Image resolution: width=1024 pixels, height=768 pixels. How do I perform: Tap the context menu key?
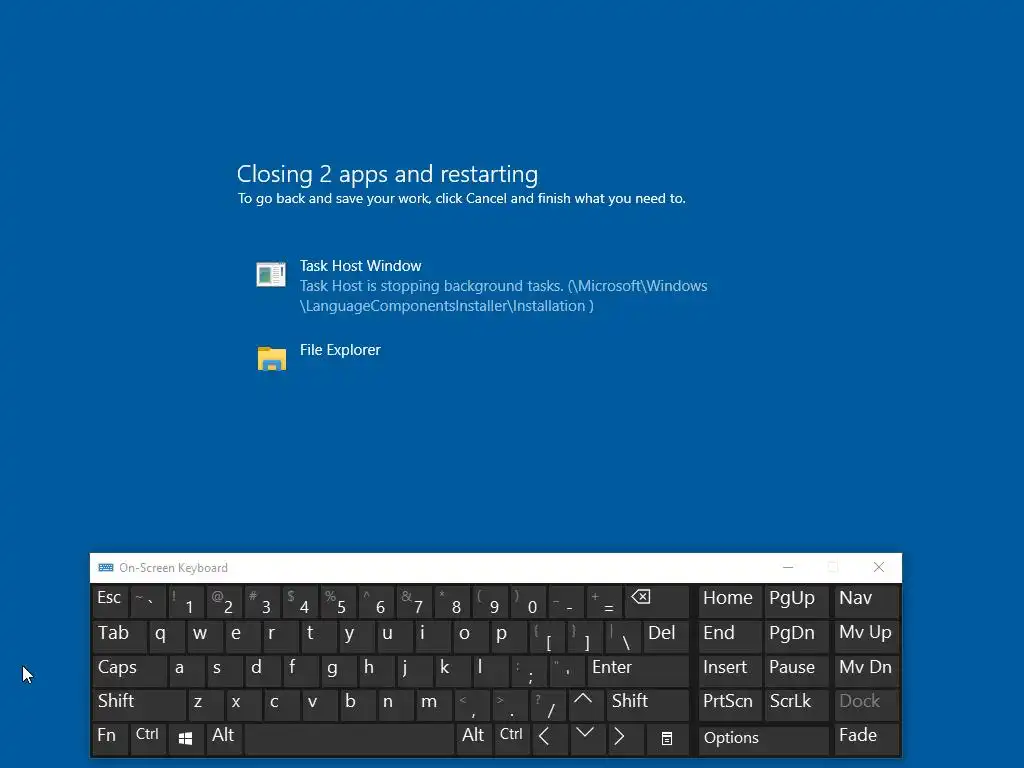coord(667,739)
